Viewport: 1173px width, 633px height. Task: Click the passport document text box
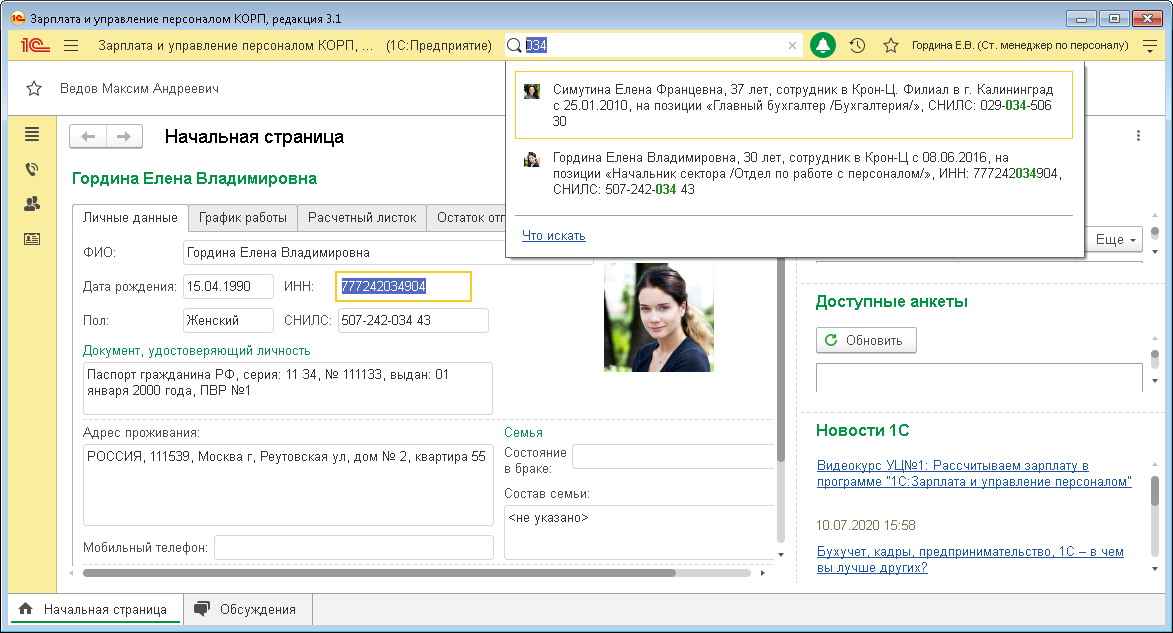point(288,388)
